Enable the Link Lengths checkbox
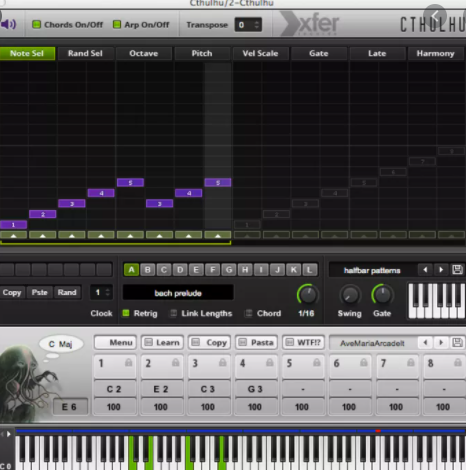Viewport: 466px width, 470px height. (173, 313)
